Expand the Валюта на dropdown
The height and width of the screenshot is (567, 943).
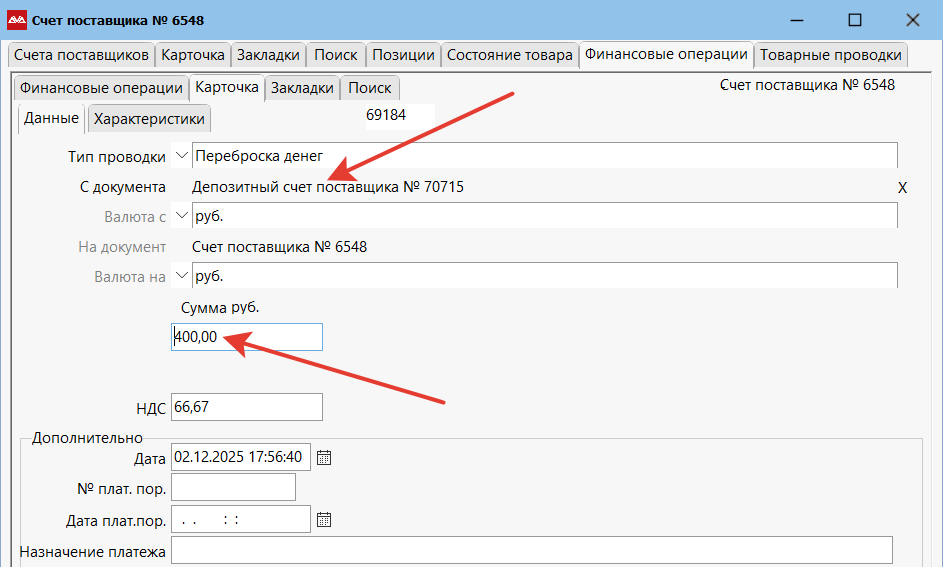(x=181, y=276)
